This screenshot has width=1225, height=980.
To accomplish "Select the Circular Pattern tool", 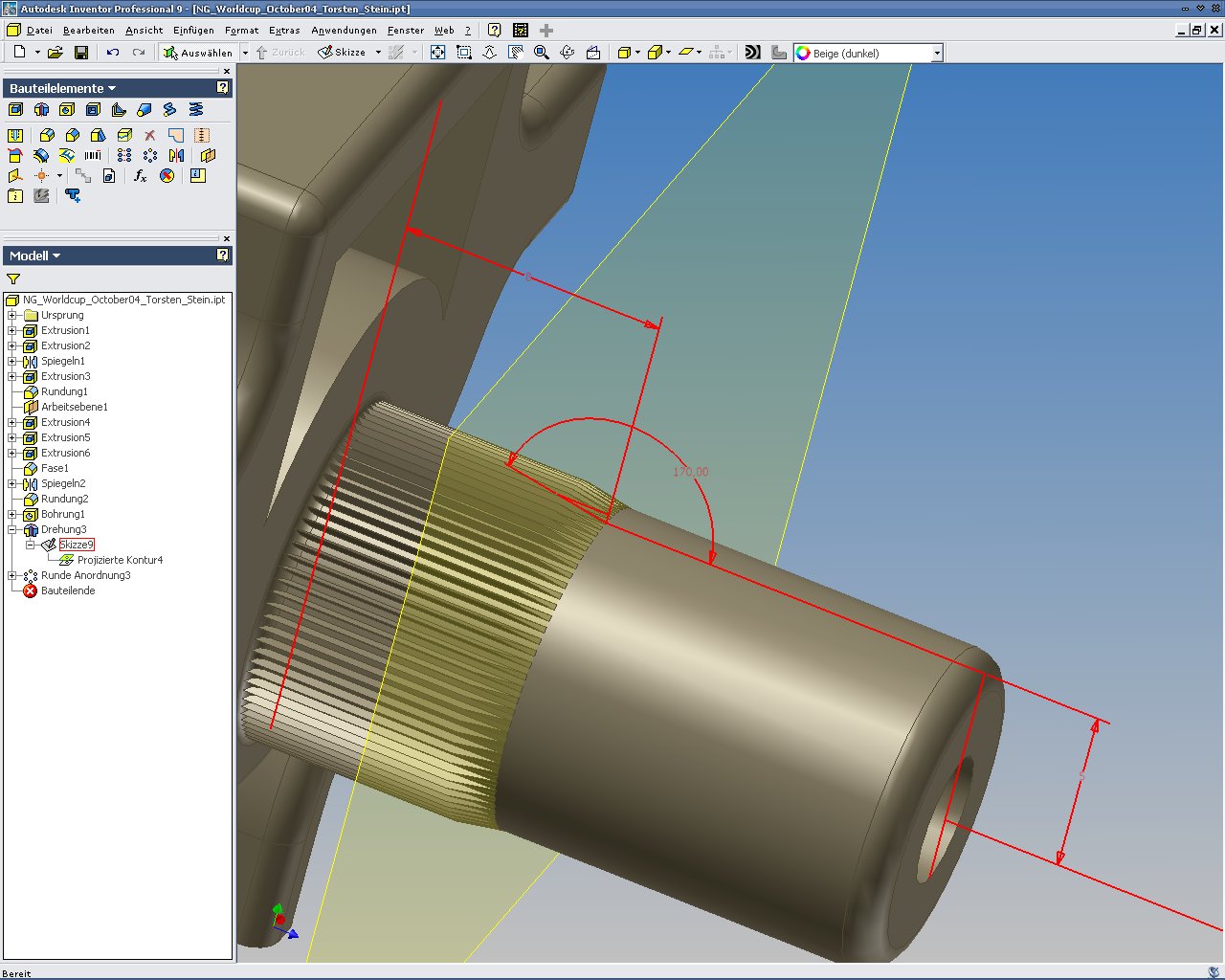I will [x=150, y=155].
